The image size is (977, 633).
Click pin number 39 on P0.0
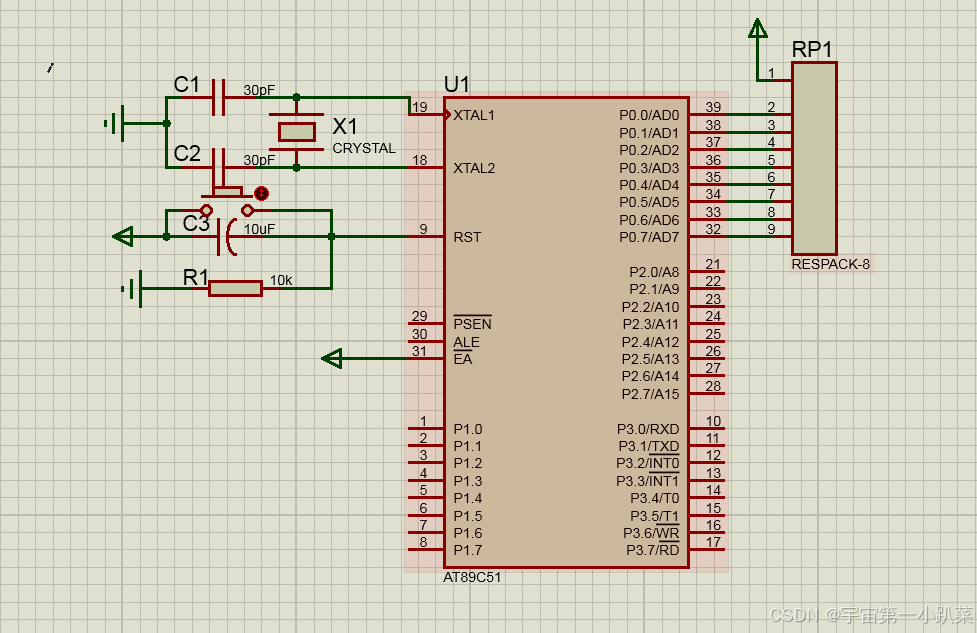click(x=713, y=107)
